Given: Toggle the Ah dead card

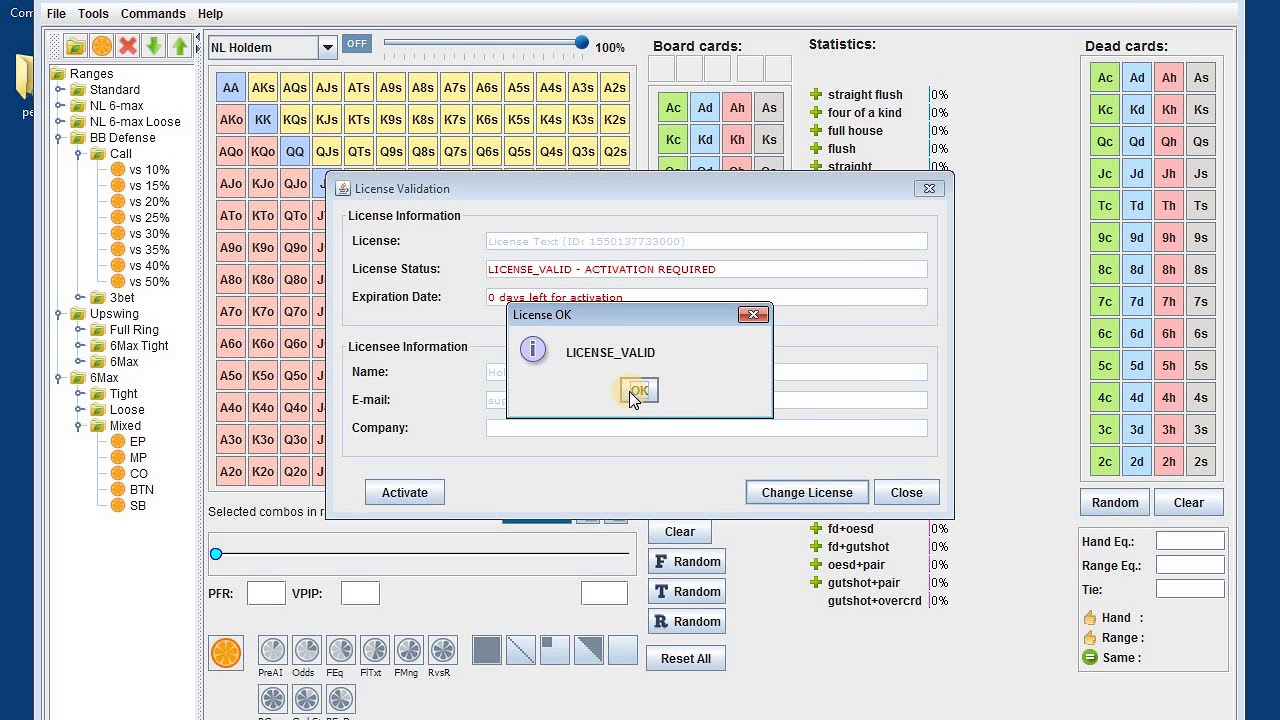Looking at the screenshot, I should coord(1169,78).
